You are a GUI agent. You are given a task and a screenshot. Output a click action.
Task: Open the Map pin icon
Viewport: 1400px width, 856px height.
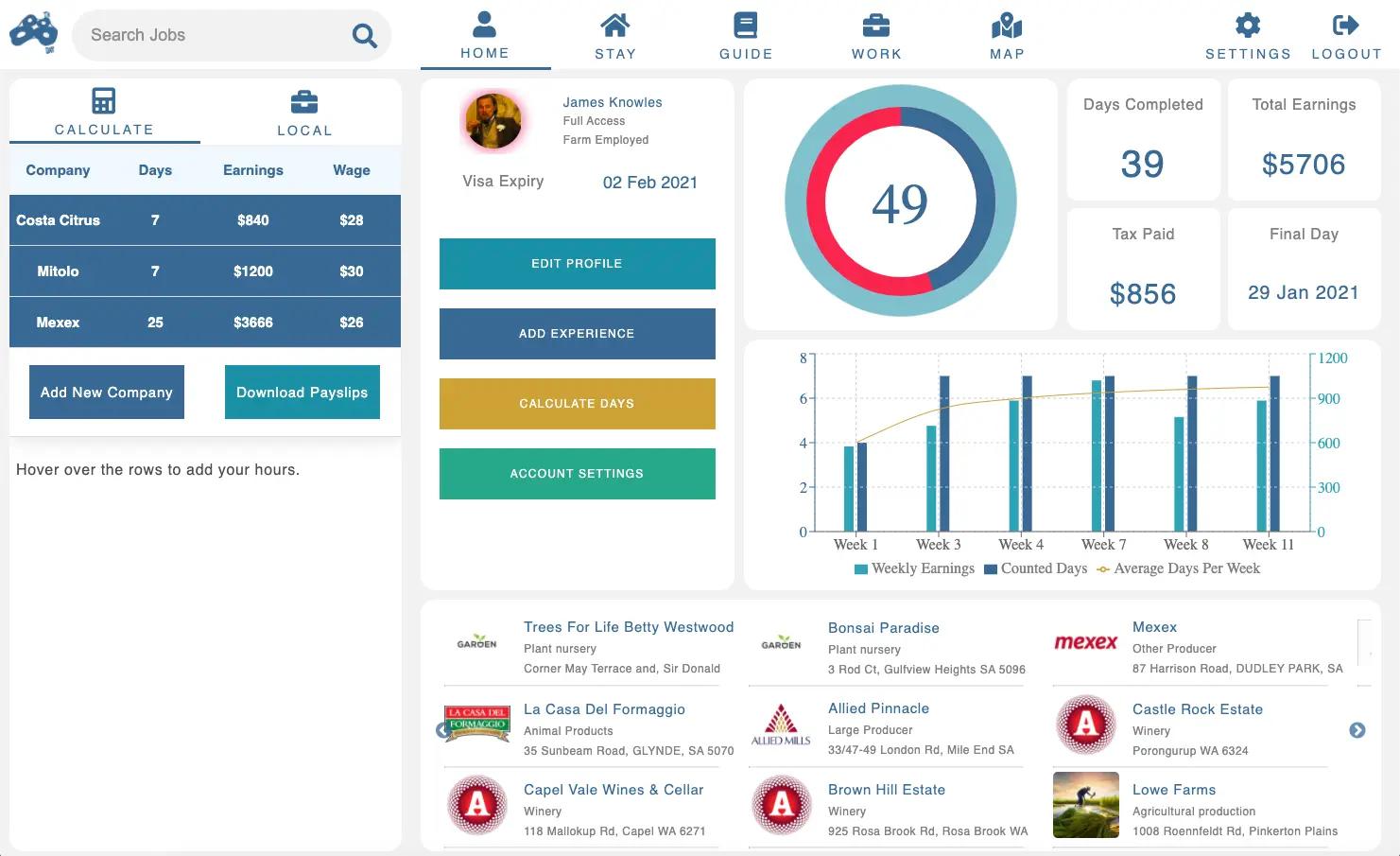click(1006, 24)
